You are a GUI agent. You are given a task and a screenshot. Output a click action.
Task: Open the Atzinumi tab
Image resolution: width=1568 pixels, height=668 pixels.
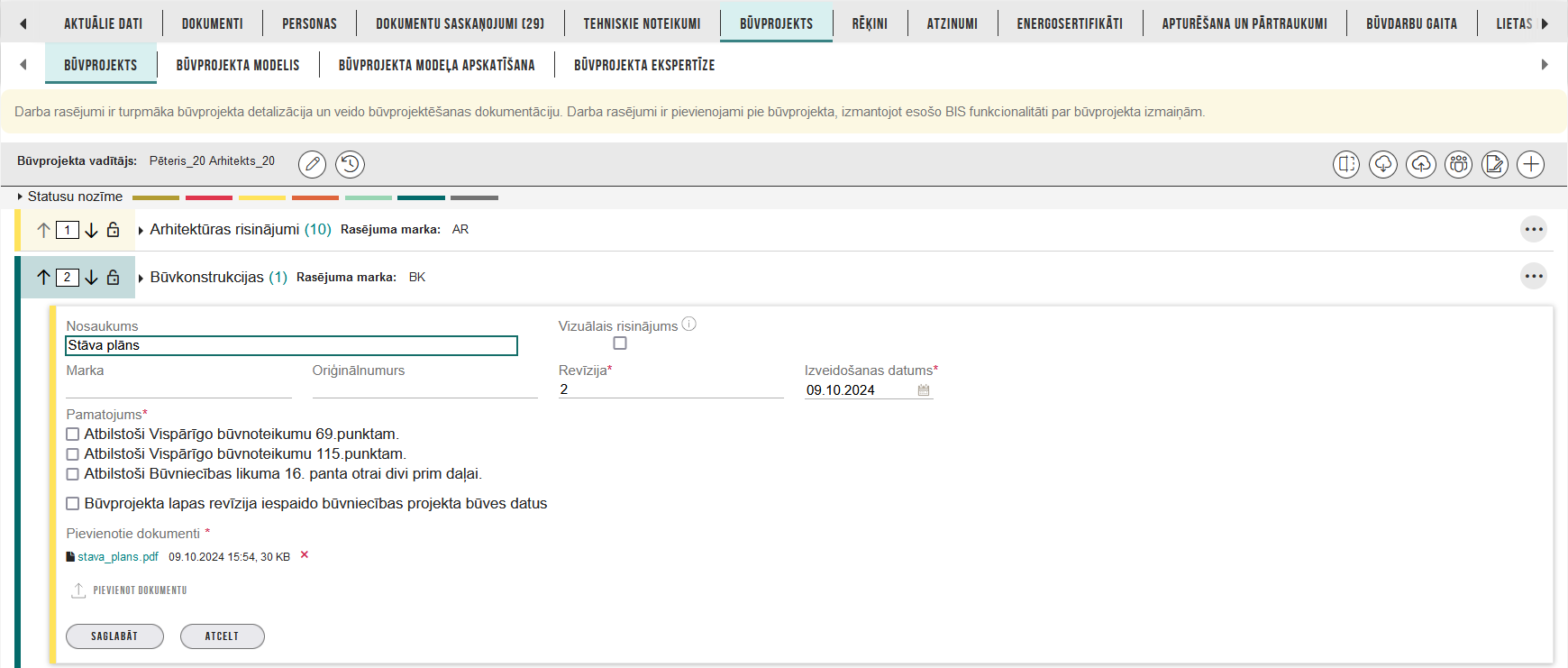click(953, 23)
